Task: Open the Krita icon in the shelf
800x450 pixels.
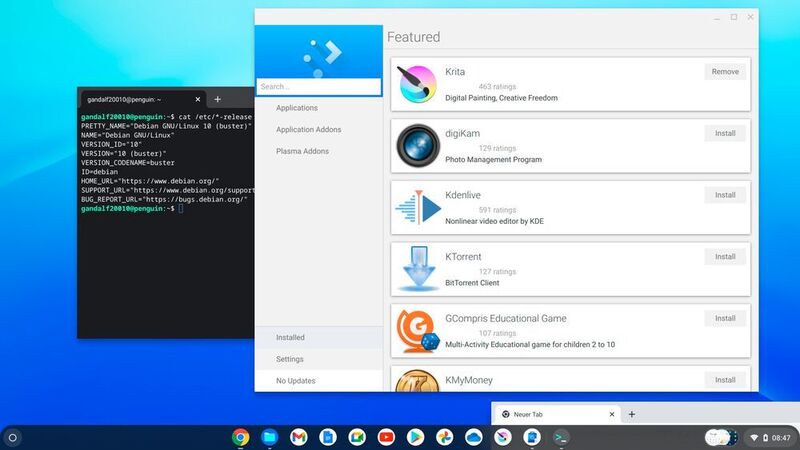Action: [503, 437]
